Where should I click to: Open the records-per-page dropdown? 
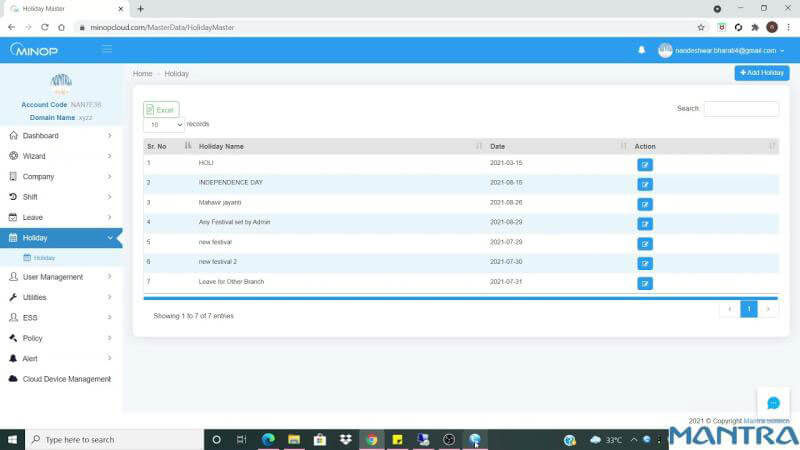click(164, 125)
